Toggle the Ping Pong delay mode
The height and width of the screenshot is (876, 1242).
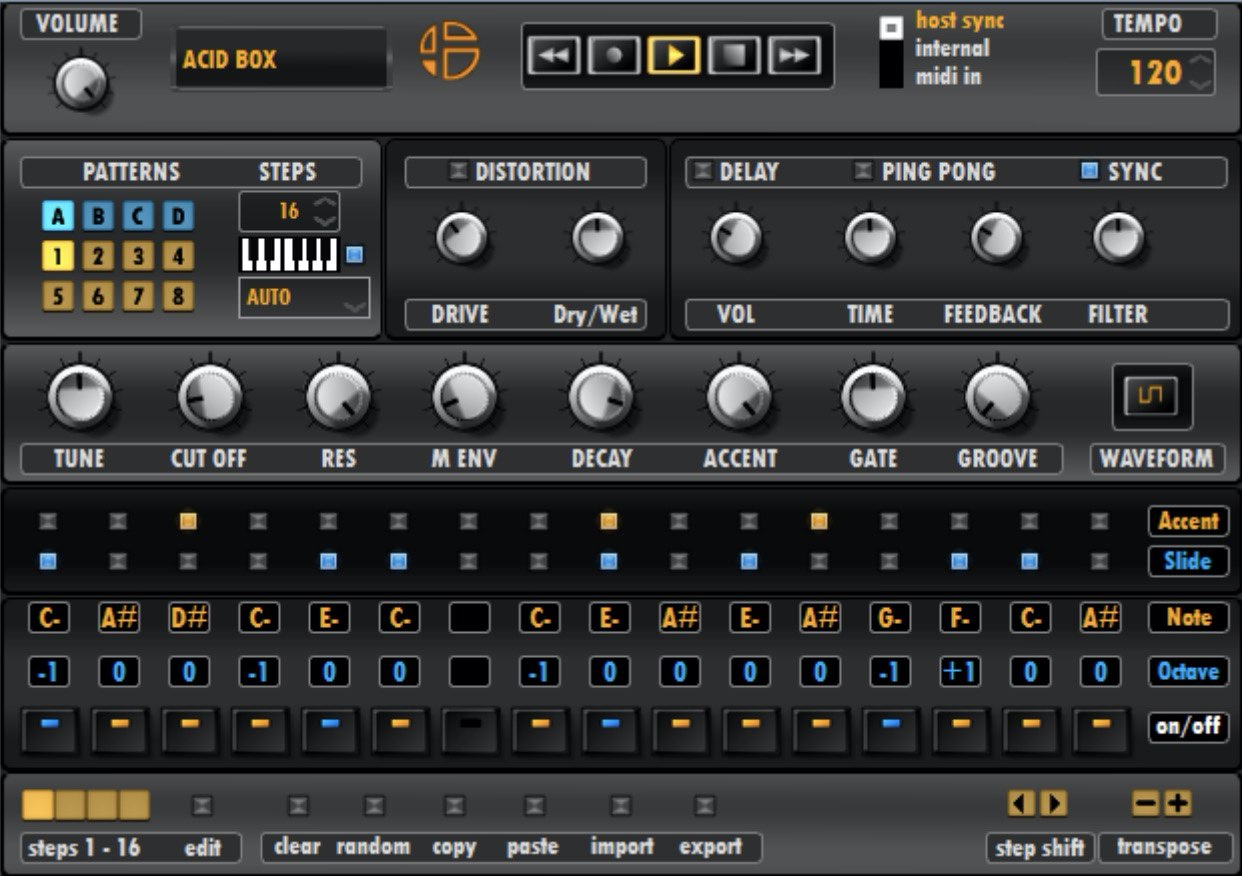862,171
